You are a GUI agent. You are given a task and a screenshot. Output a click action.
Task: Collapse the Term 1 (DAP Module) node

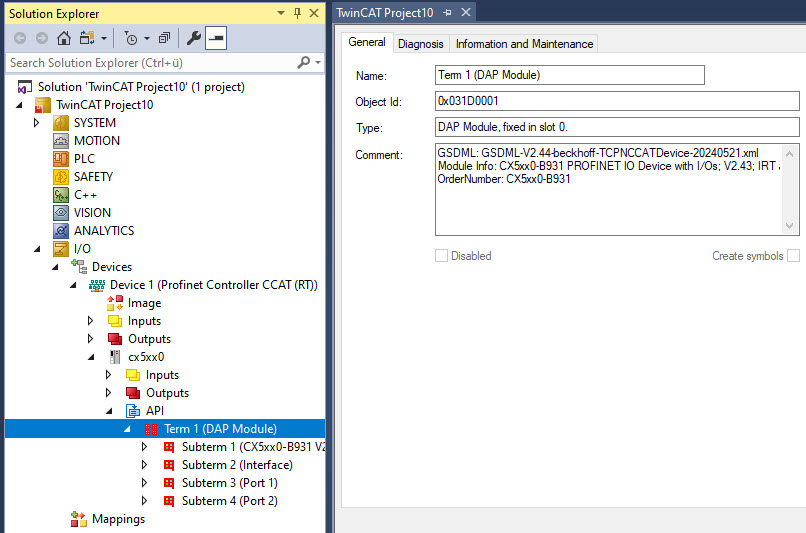tap(127, 429)
